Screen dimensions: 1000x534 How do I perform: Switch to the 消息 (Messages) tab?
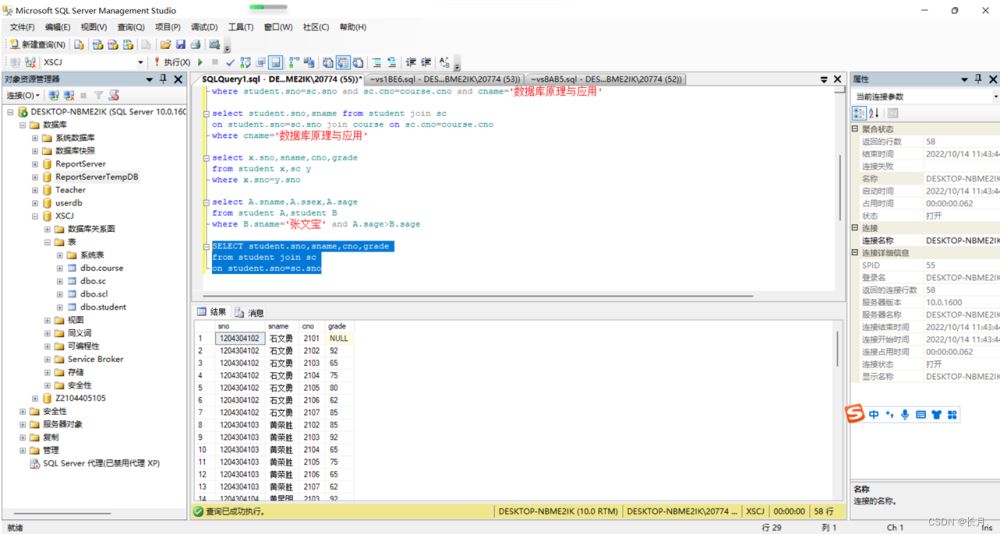coord(250,312)
